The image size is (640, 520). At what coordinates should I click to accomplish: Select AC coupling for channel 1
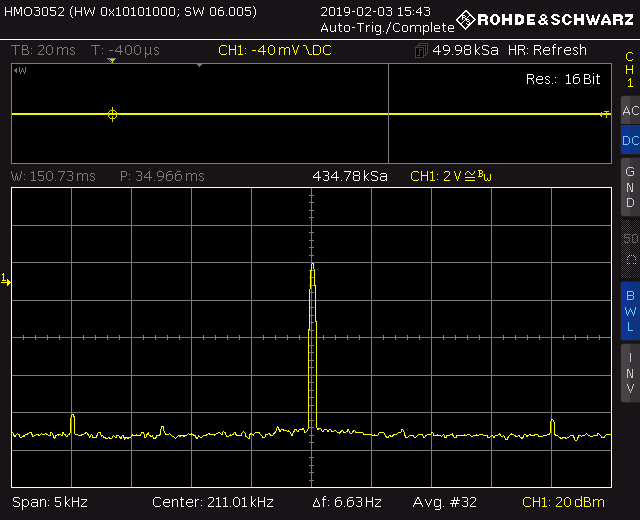click(x=629, y=110)
